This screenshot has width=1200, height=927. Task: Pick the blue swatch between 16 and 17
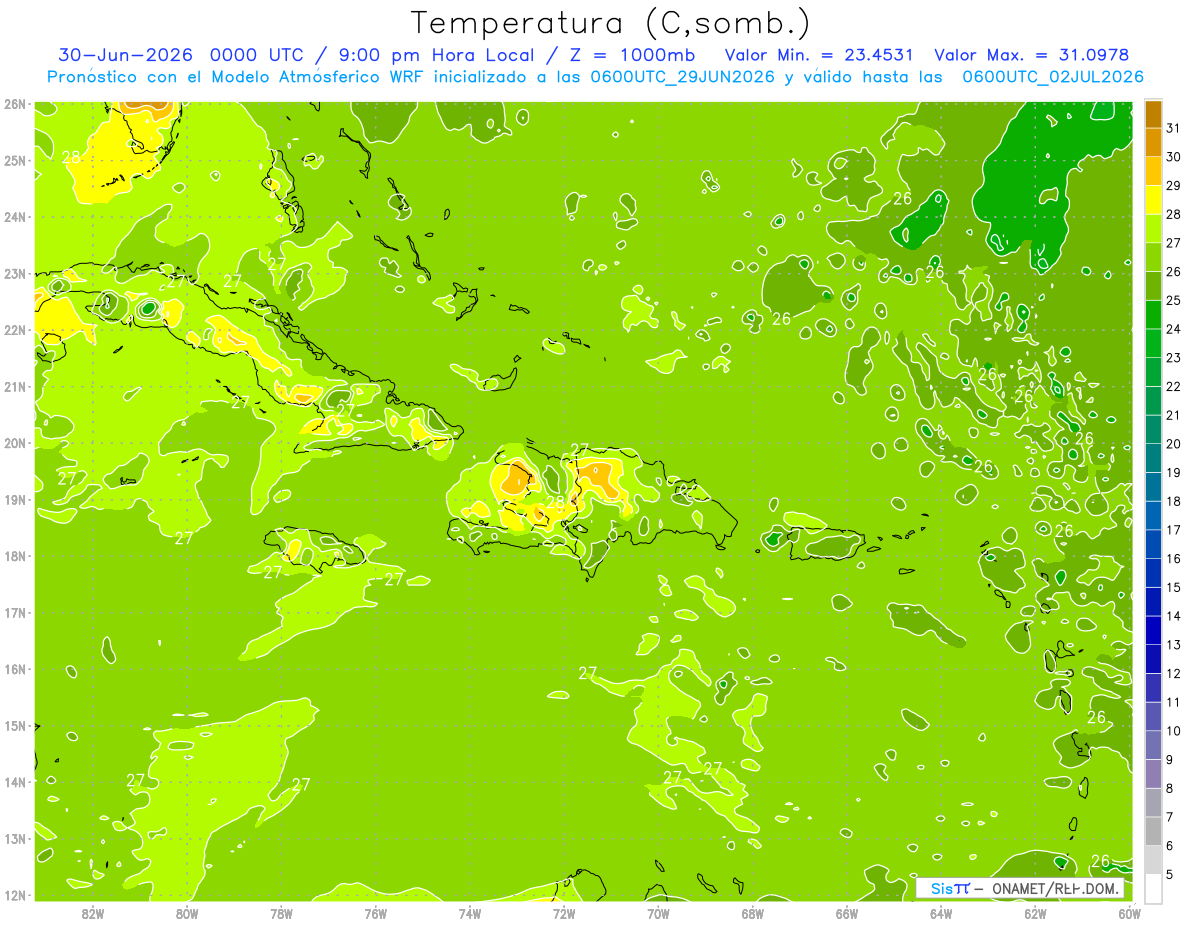[1153, 544]
